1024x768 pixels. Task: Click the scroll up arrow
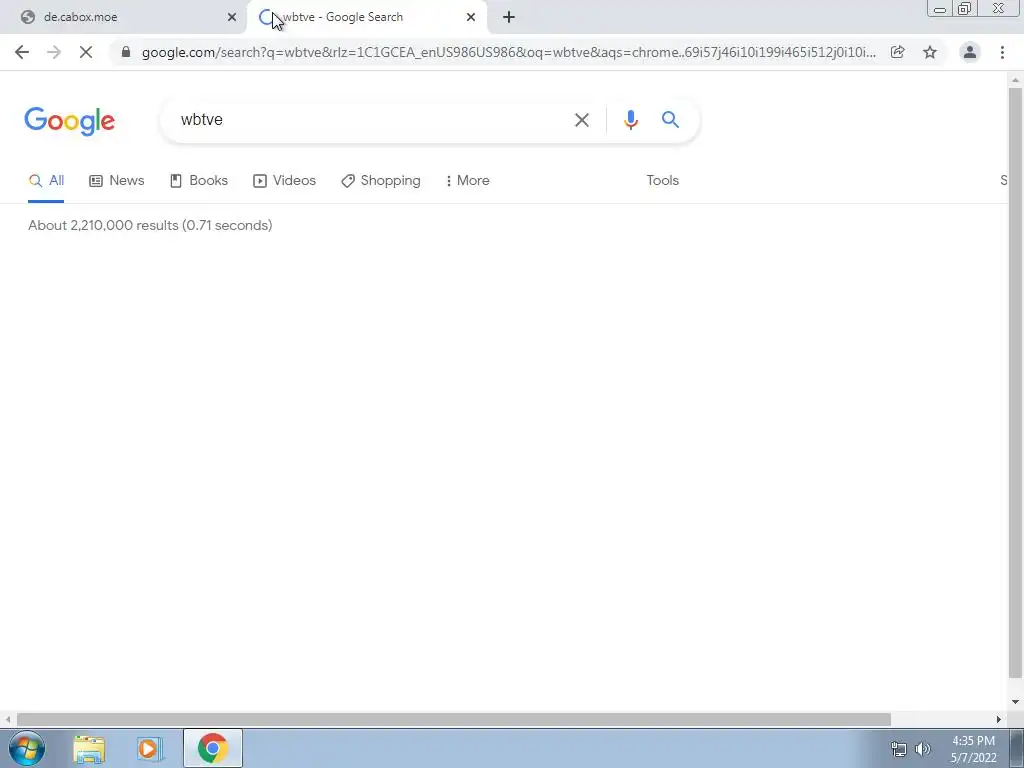pyautogui.click(x=1015, y=80)
